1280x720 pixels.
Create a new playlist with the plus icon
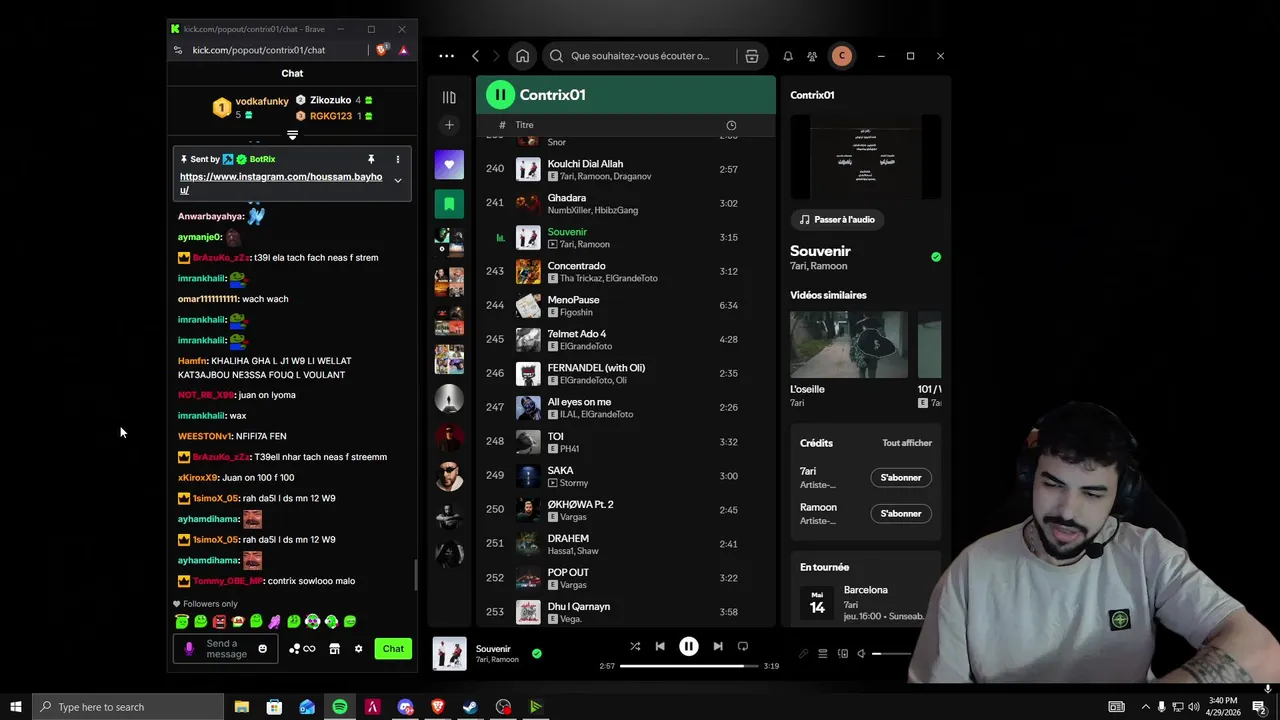[x=449, y=125]
